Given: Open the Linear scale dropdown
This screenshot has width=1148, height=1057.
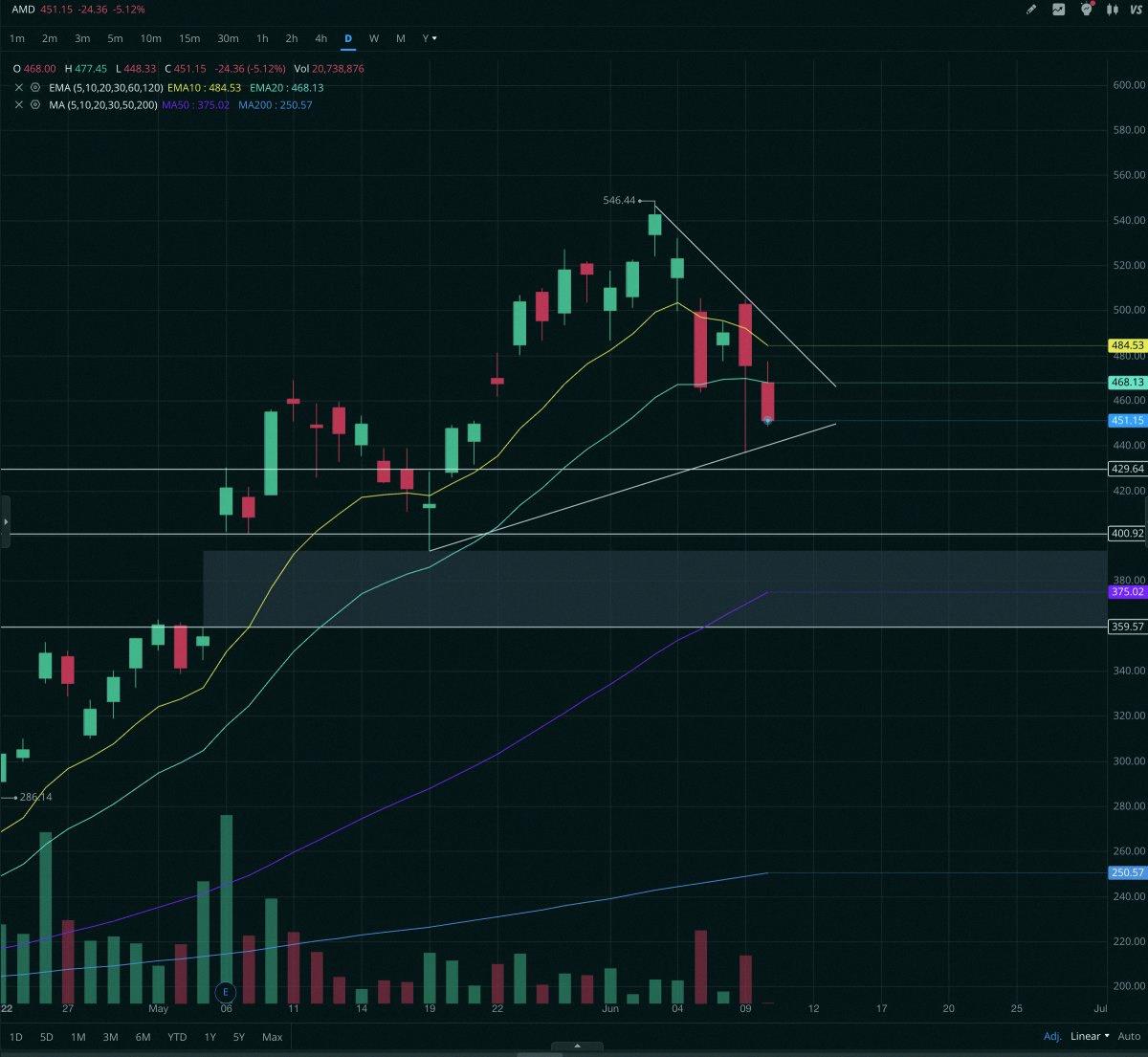Looking at the screenshot, I should point(1090,1036).
